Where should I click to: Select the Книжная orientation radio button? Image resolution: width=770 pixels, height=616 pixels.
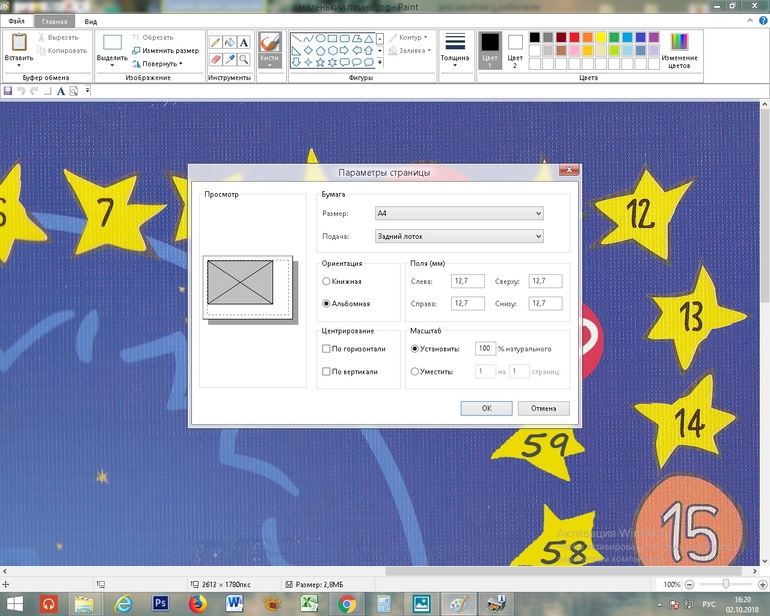tap(326, 282)
